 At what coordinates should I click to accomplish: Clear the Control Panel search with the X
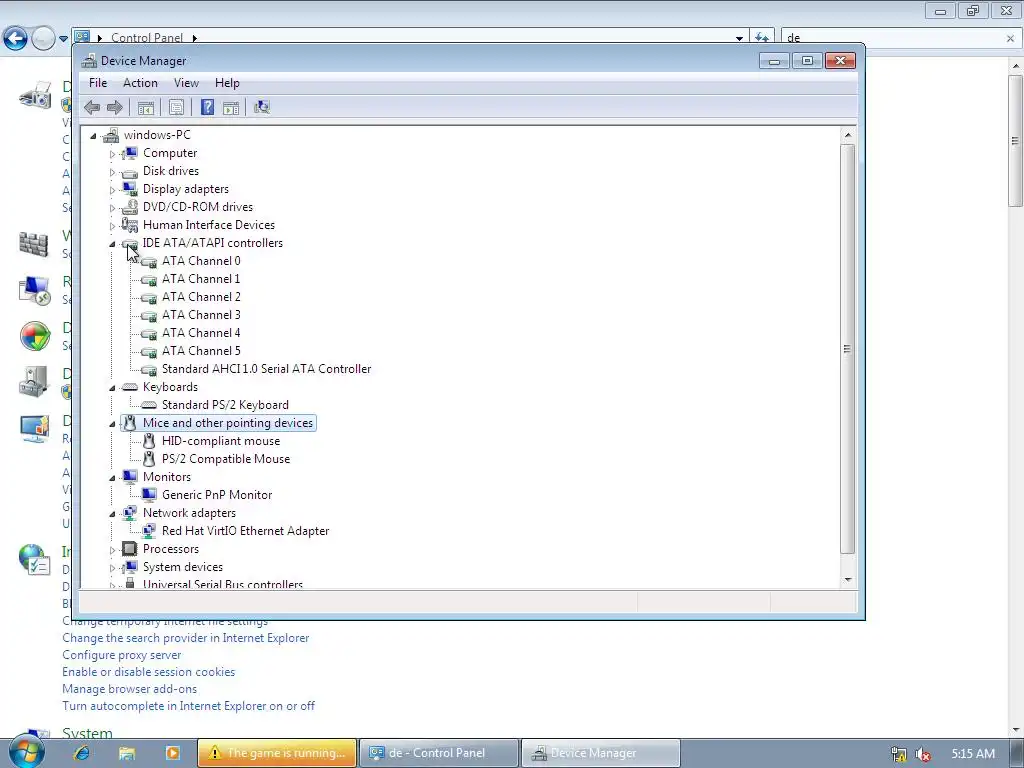coord(1010,39)
